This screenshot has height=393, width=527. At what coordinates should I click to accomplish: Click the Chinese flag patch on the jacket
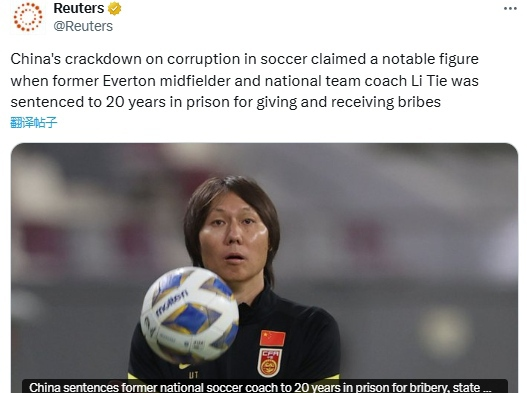(272, 338)
